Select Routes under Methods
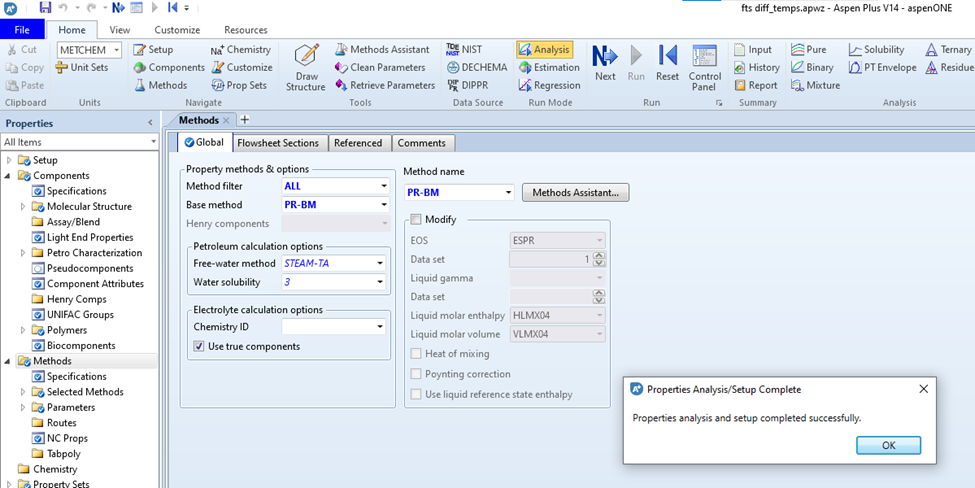The width and height of the screenshot is (975, 488). point(62,423)
